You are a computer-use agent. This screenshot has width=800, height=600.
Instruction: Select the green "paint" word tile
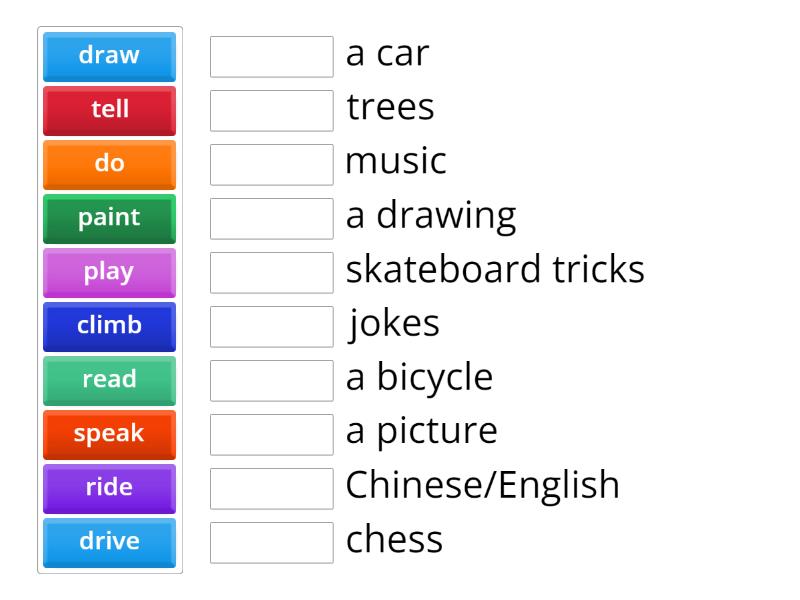pyautogui.click(x=110, y=218)
